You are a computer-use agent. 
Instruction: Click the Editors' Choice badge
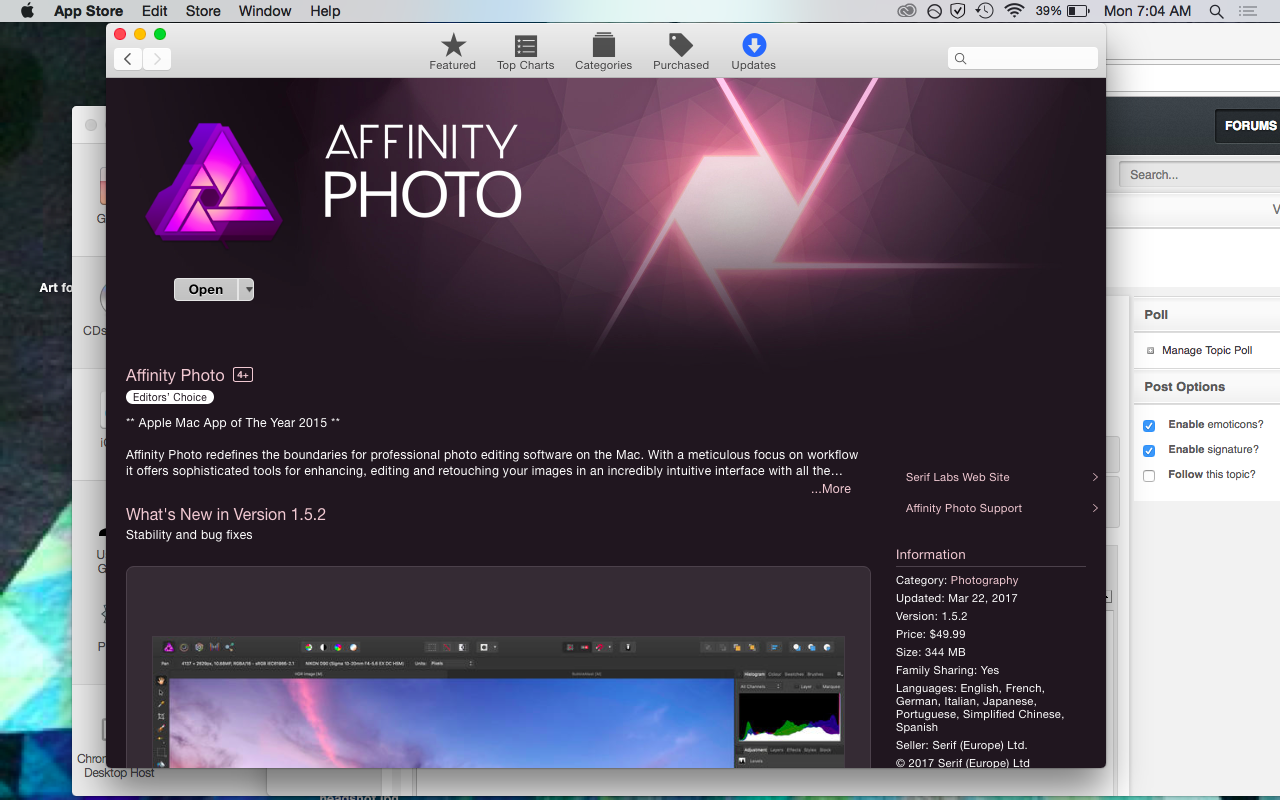click(170, 397)
